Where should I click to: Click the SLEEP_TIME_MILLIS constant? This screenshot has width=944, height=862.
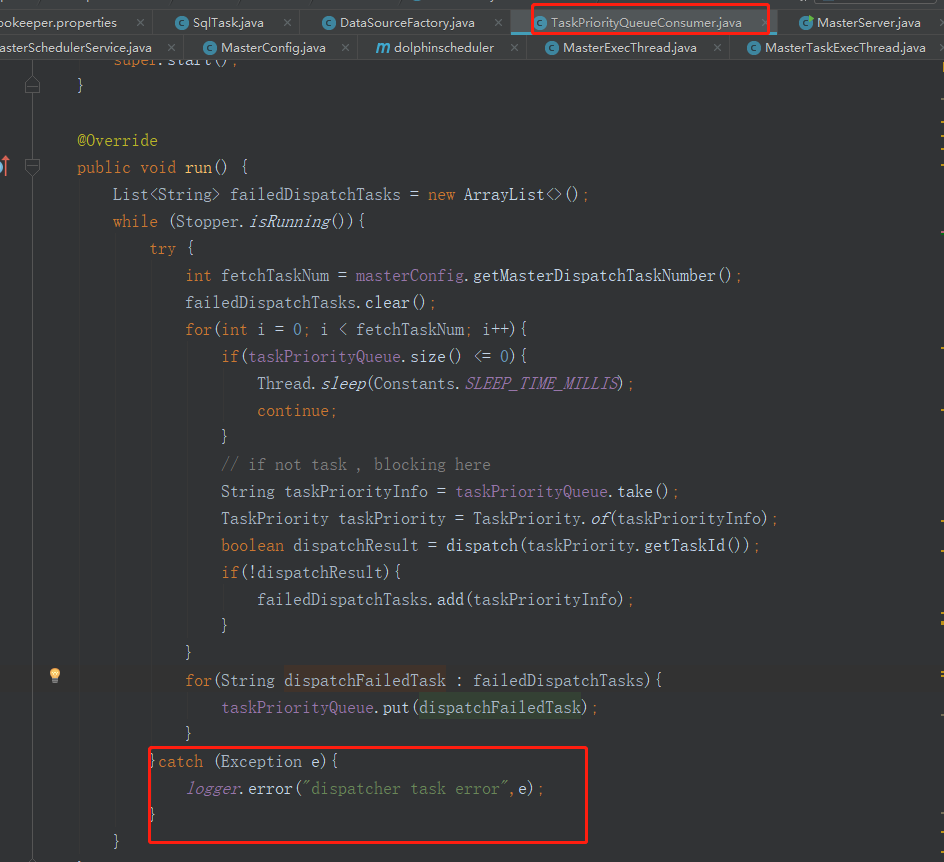click(541, 383)
